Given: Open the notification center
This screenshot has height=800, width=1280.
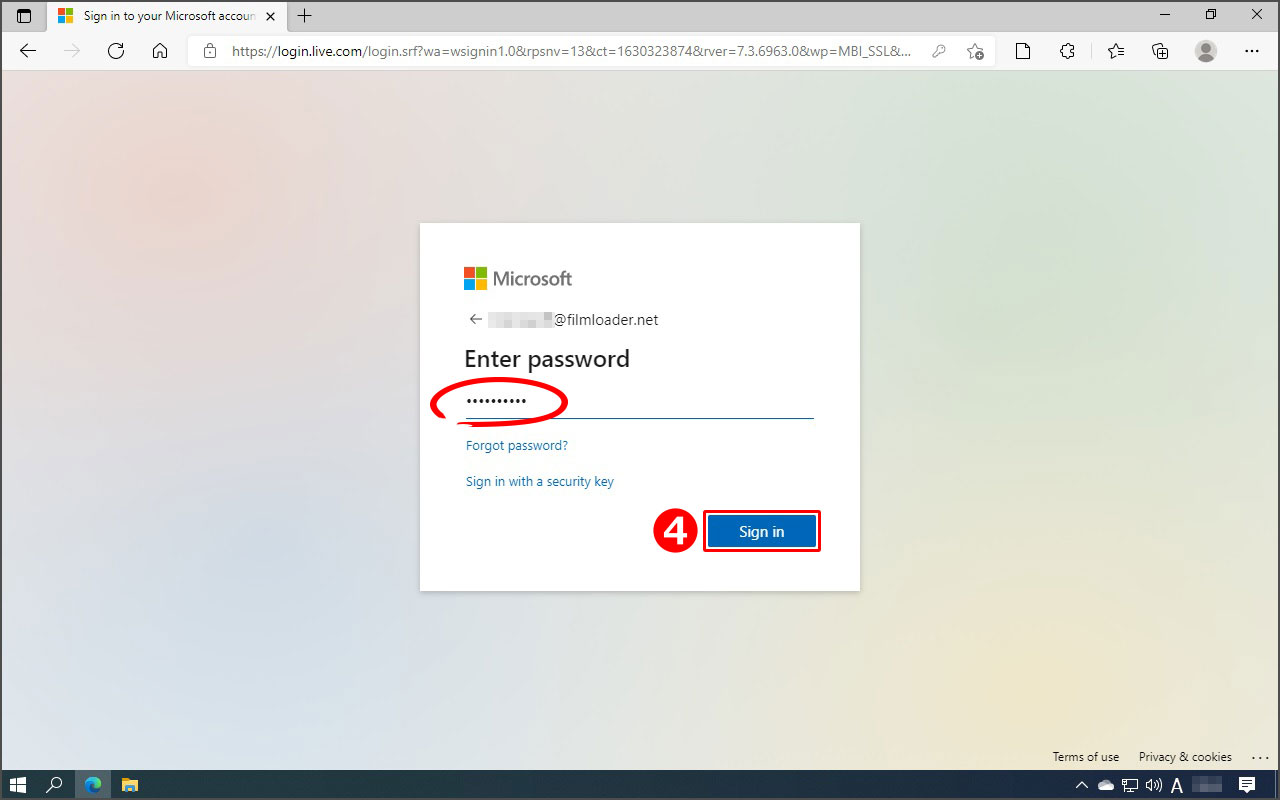Looking at the screenshot, I should (1247, 785).
